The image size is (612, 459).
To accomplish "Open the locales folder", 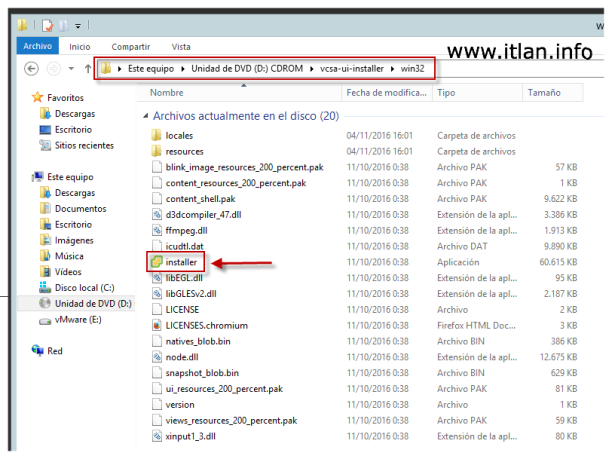I will click(179, 134).
